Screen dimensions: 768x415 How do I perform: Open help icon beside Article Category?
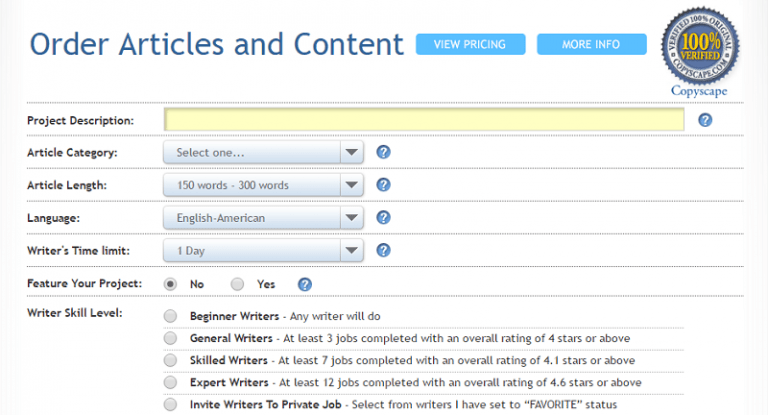pyautogui.click(x=384, y=152)
